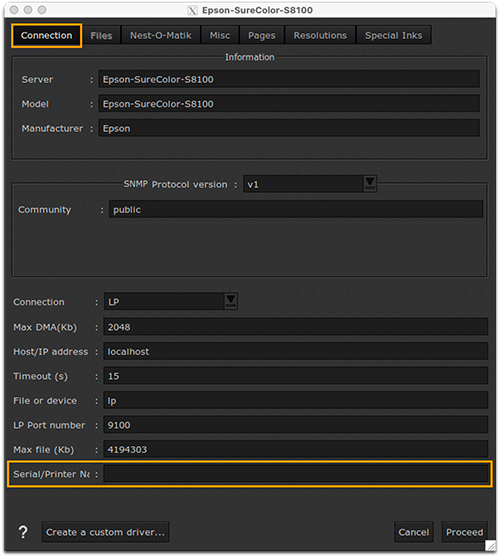Click the File or device field

(x=295, y=400)
